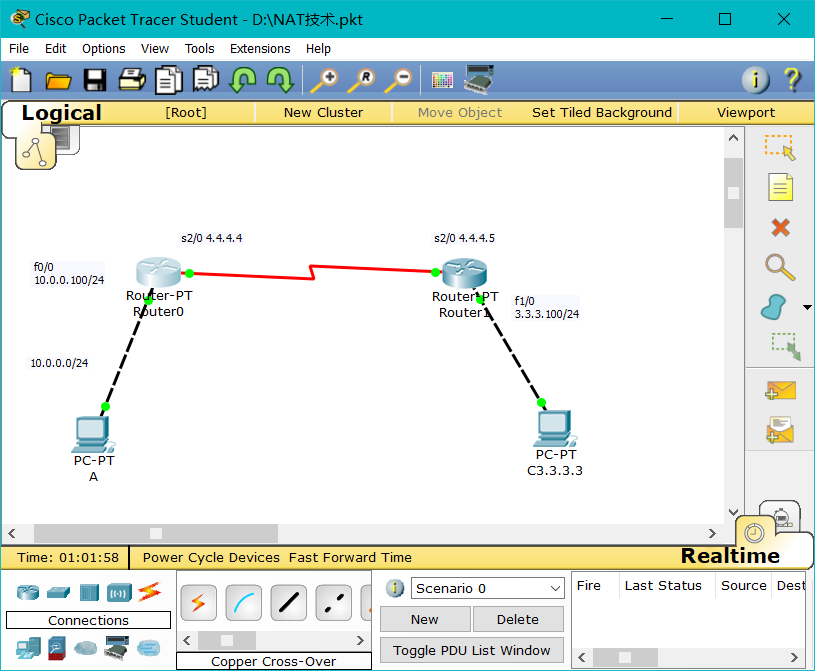The width and height of the screenshot is (815, 671).
Task: Select WAN Emulation cloud category
Action: (x=85, y=648)
